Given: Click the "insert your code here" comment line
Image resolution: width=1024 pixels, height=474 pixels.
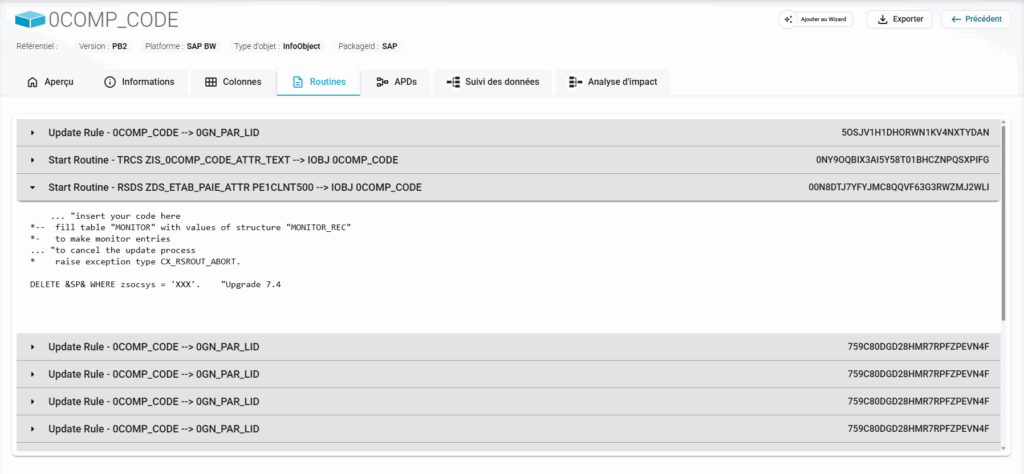Looking at the screenshot, I should tap(115, 216).
